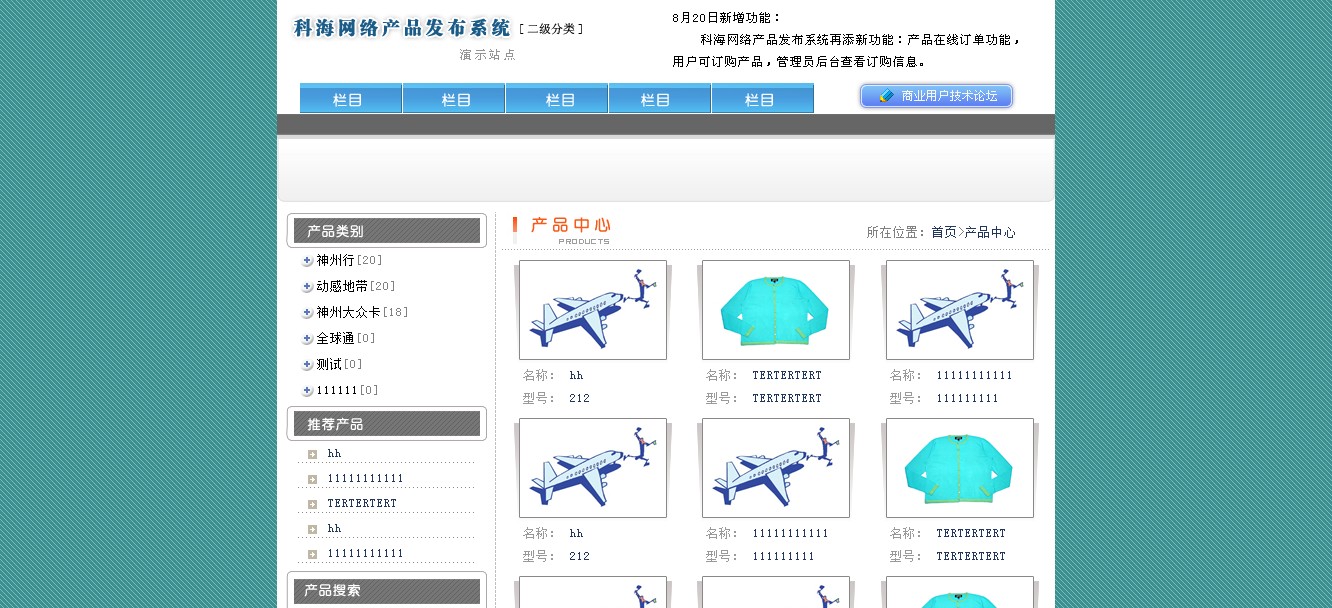Click the 产品类别 panel header
This screenshot has width=1332, height=608.
(x=387, y=231)
